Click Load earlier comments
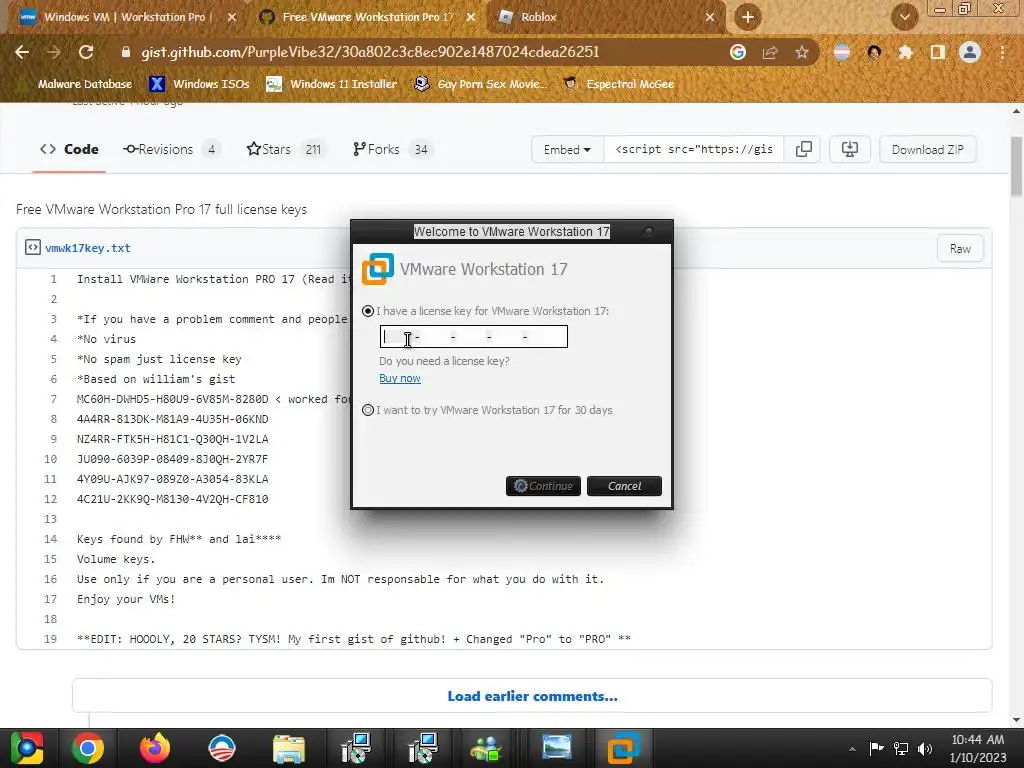This screenshot has width=1024, height=768. tap(532, 696)
